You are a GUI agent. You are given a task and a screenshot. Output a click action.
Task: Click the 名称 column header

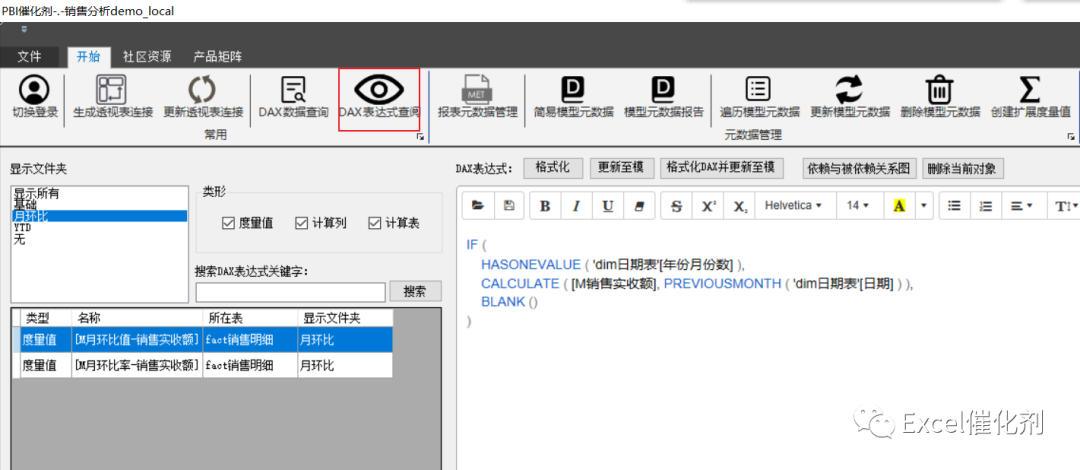pos(137,318)
